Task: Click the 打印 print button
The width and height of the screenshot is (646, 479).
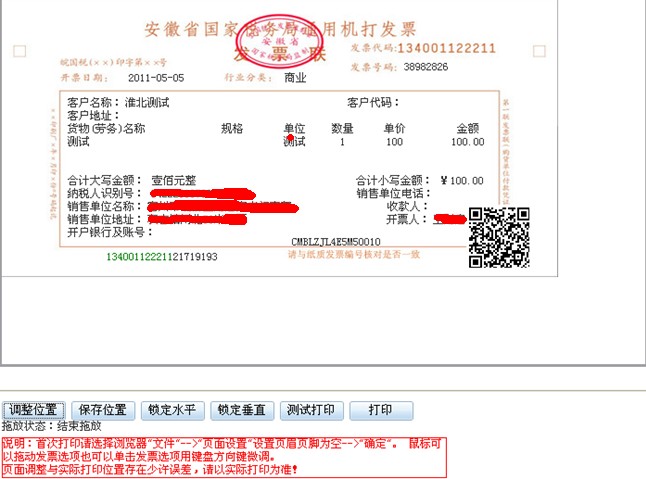Action: click(381, 410)
